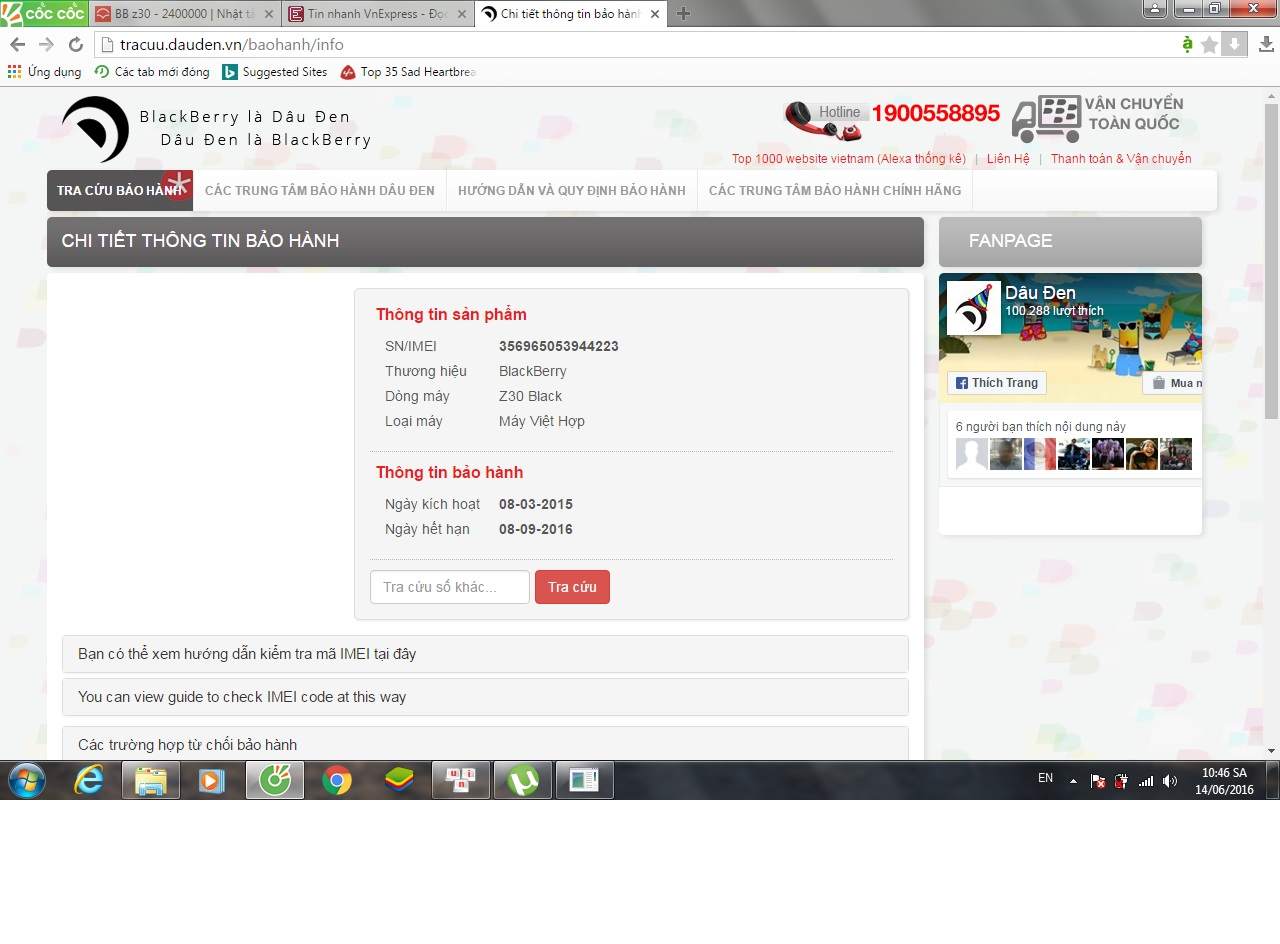
Task: Select Chi tiết thông tin bảo hành tab
Action: pos(570,14)
